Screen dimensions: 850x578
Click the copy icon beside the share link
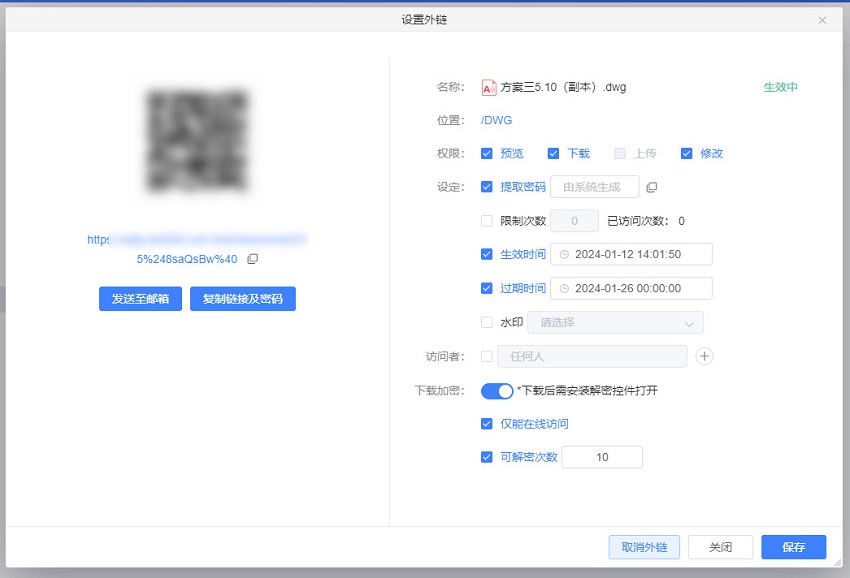252,258
